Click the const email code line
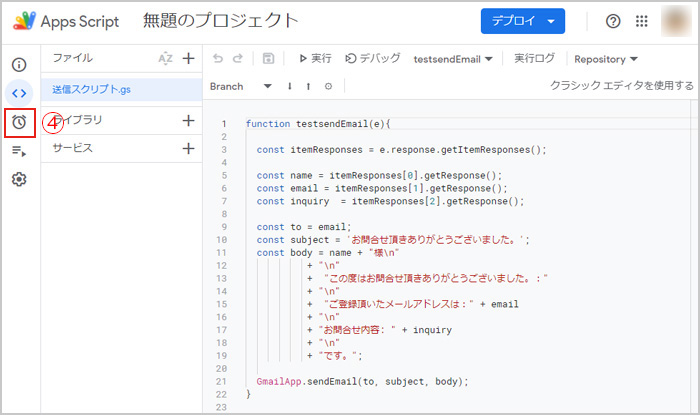The height and width of the screenshot is (415, 700). [x=382, y=188]
